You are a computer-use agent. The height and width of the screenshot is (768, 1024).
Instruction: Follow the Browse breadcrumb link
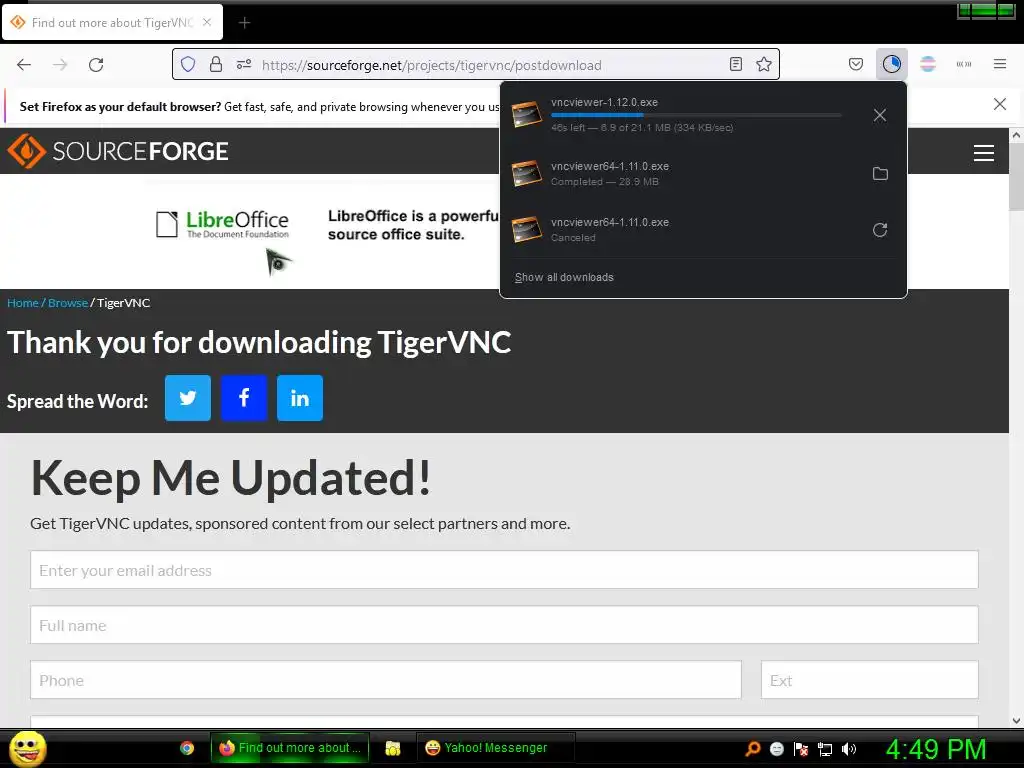(x=68, y=303)
